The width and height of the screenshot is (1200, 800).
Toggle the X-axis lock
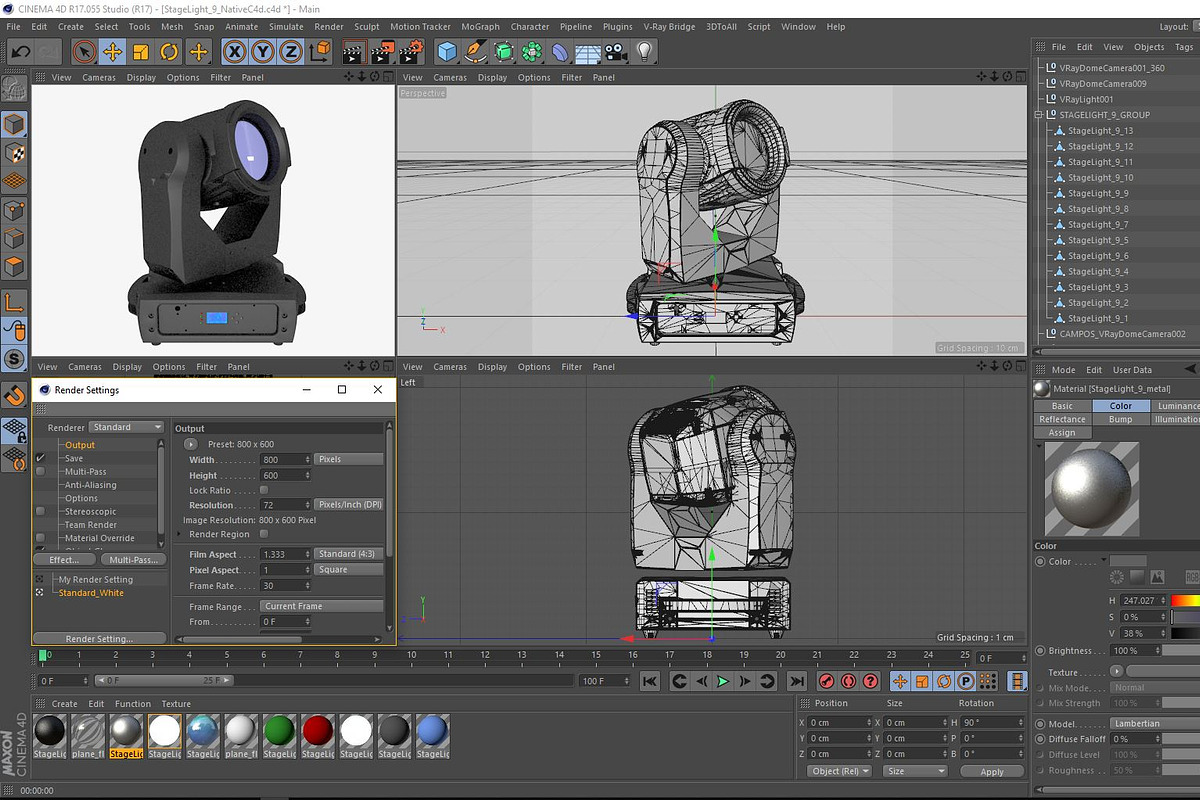pos(235,51)
